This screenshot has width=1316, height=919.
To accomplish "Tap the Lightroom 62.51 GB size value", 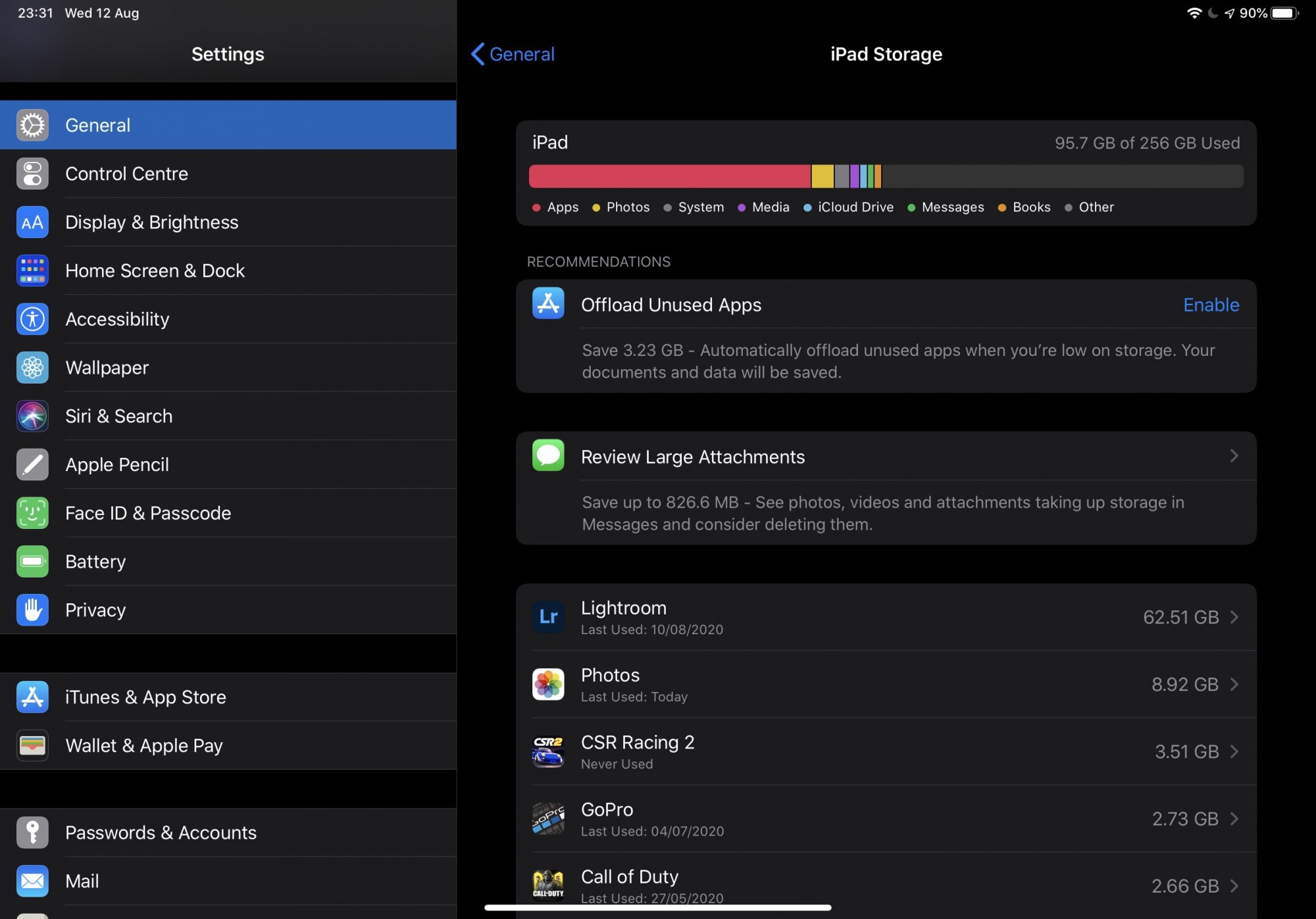I will [x=1181, y=617].
